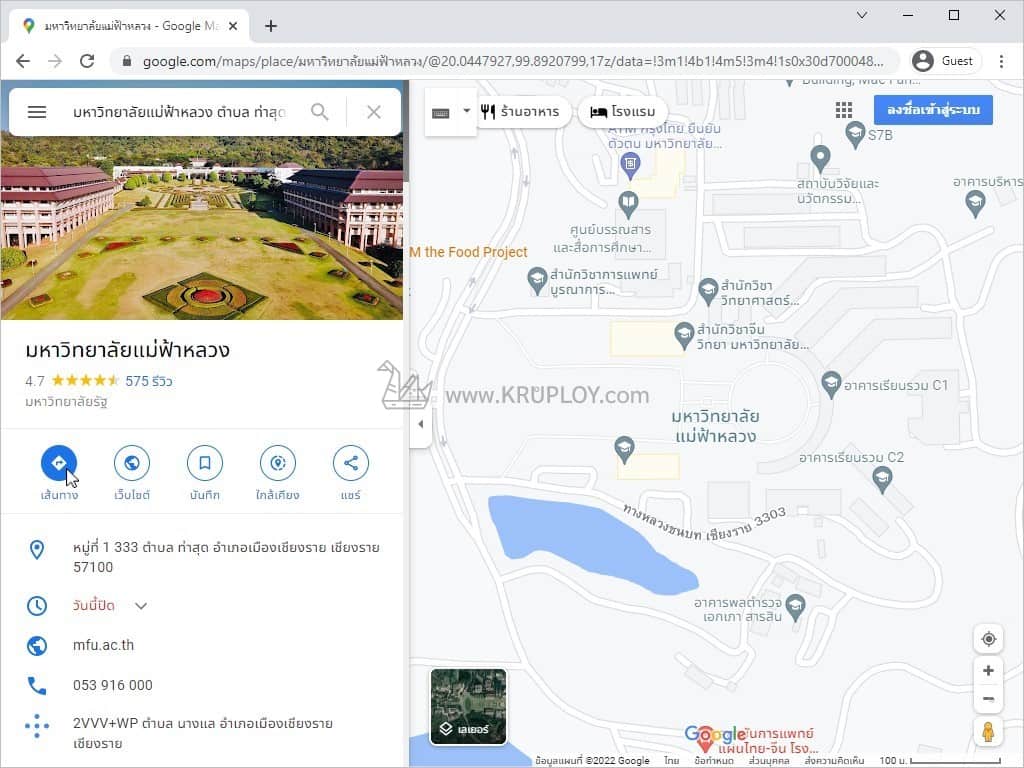Click the M the Food Project label
1024x768 pixels.
pos(468,252)
